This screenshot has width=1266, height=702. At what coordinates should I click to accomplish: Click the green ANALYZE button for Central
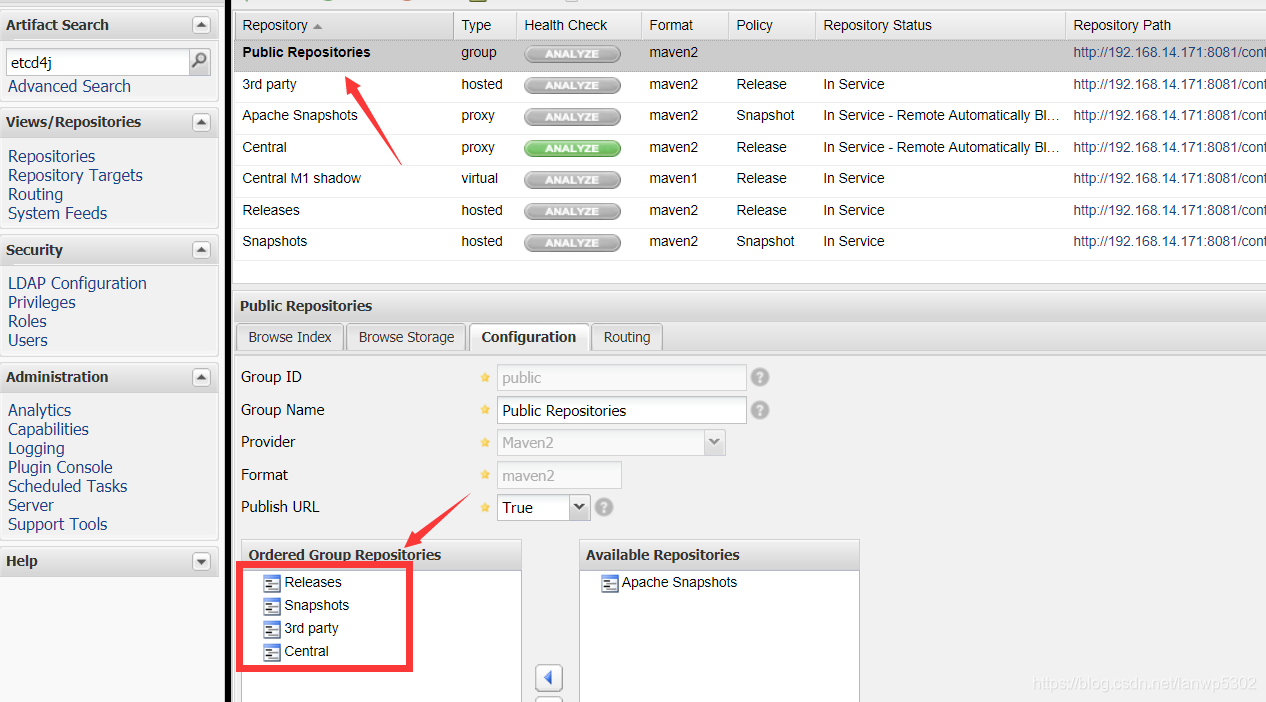[x=572, y=148]
